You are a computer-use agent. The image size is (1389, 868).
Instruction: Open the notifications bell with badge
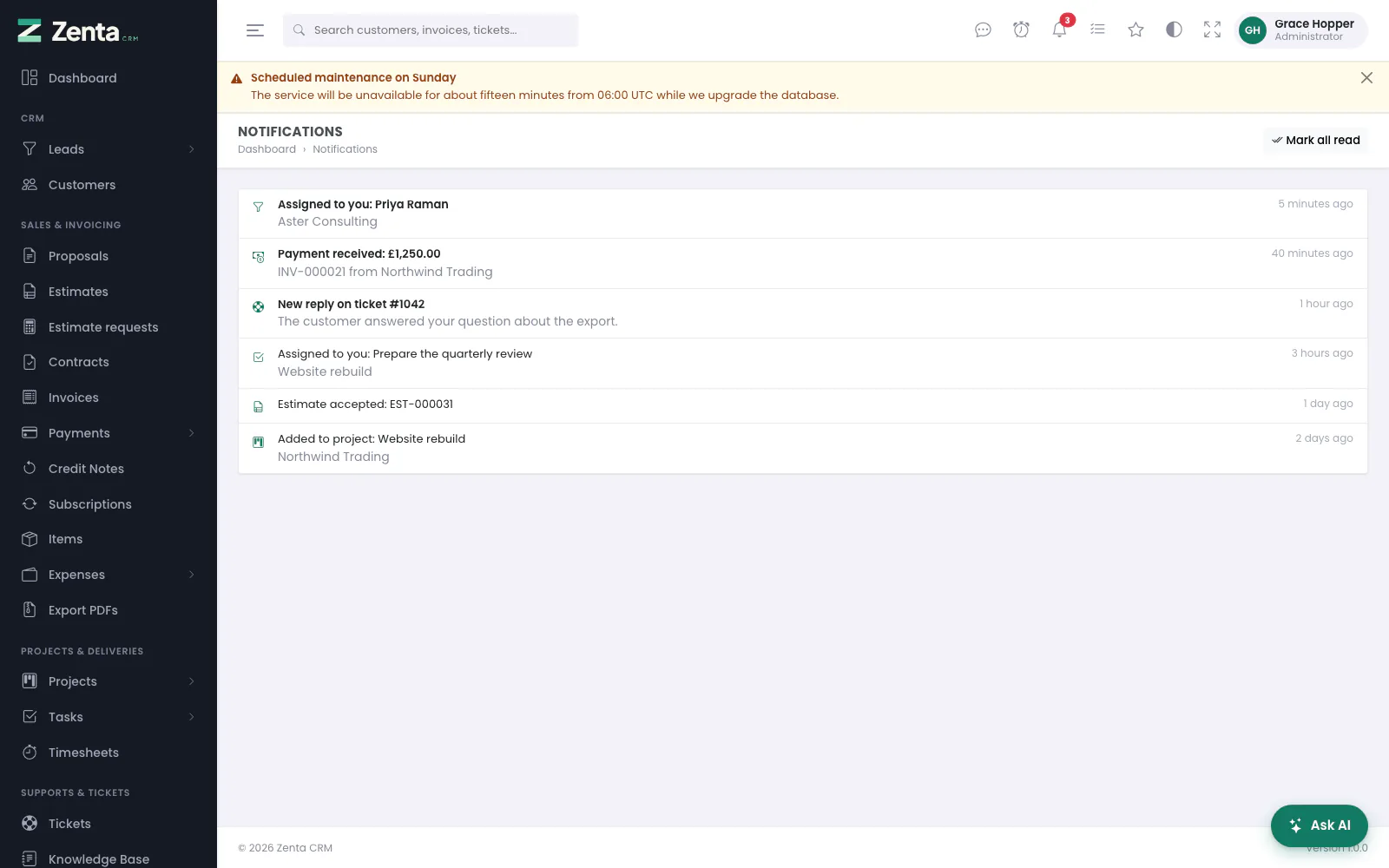(x=1059, y=29)
